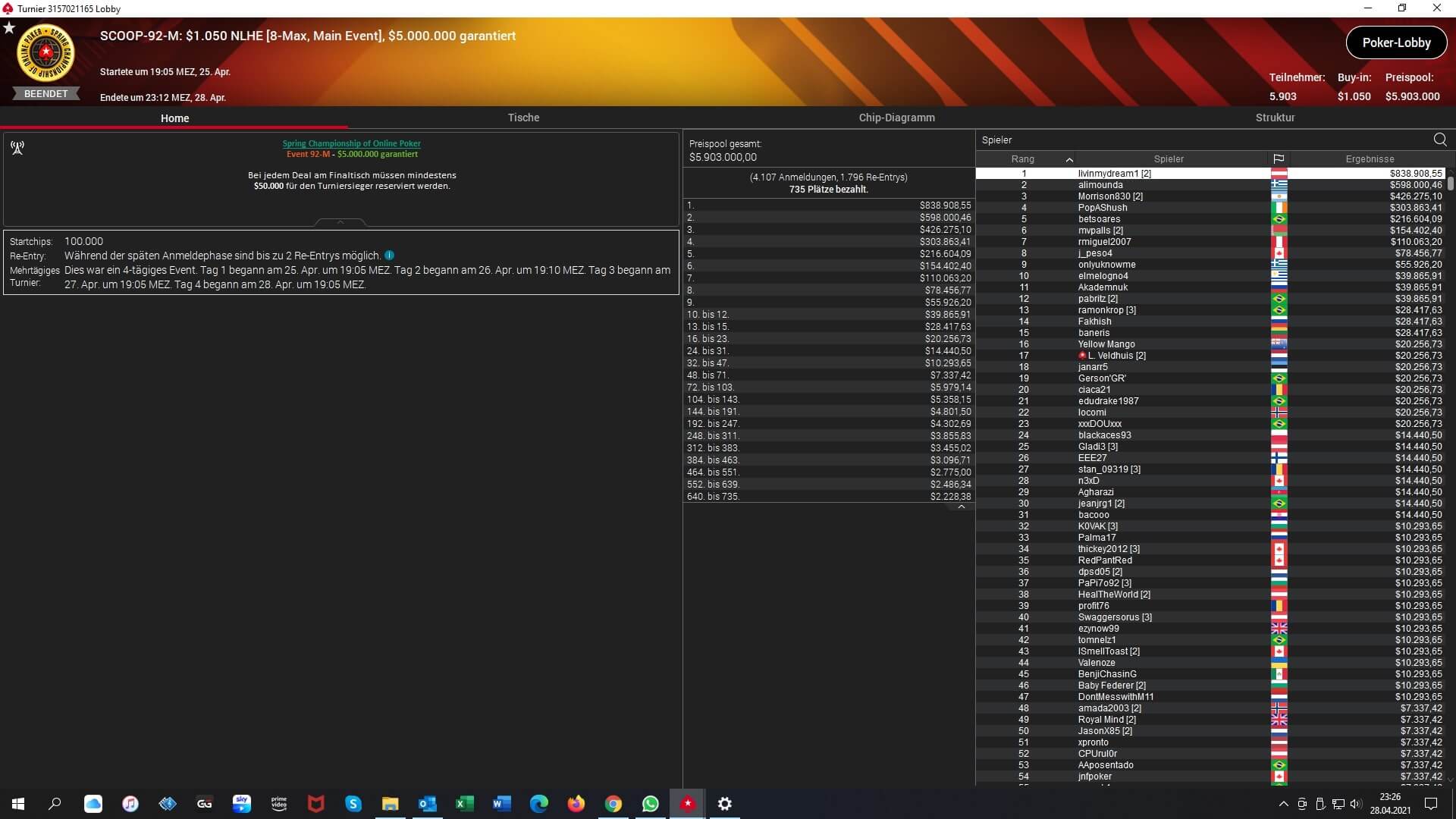Open Outlook from the taskbar
This screenshot has width=1456, height=819.
(x=427, y=804)
